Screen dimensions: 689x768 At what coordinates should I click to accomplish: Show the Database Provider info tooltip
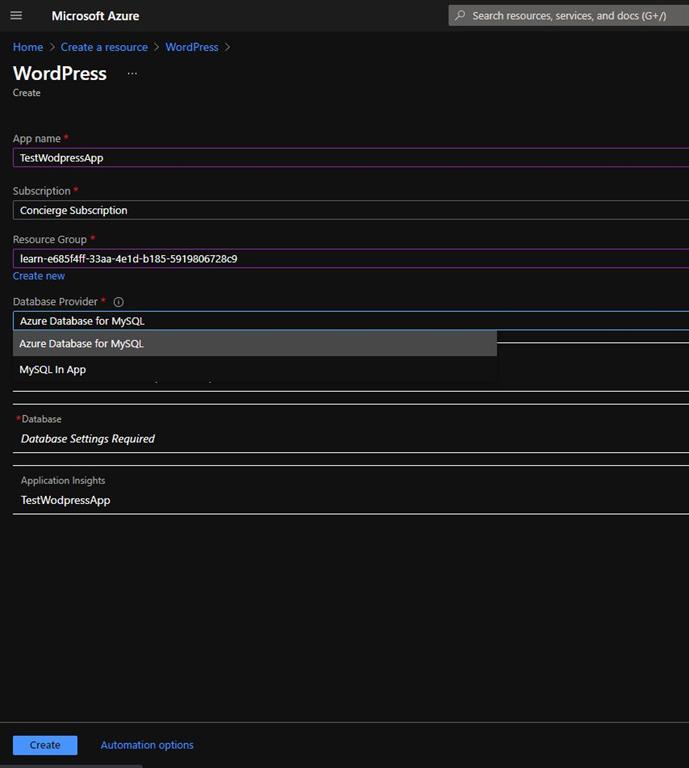click(119, 302)
